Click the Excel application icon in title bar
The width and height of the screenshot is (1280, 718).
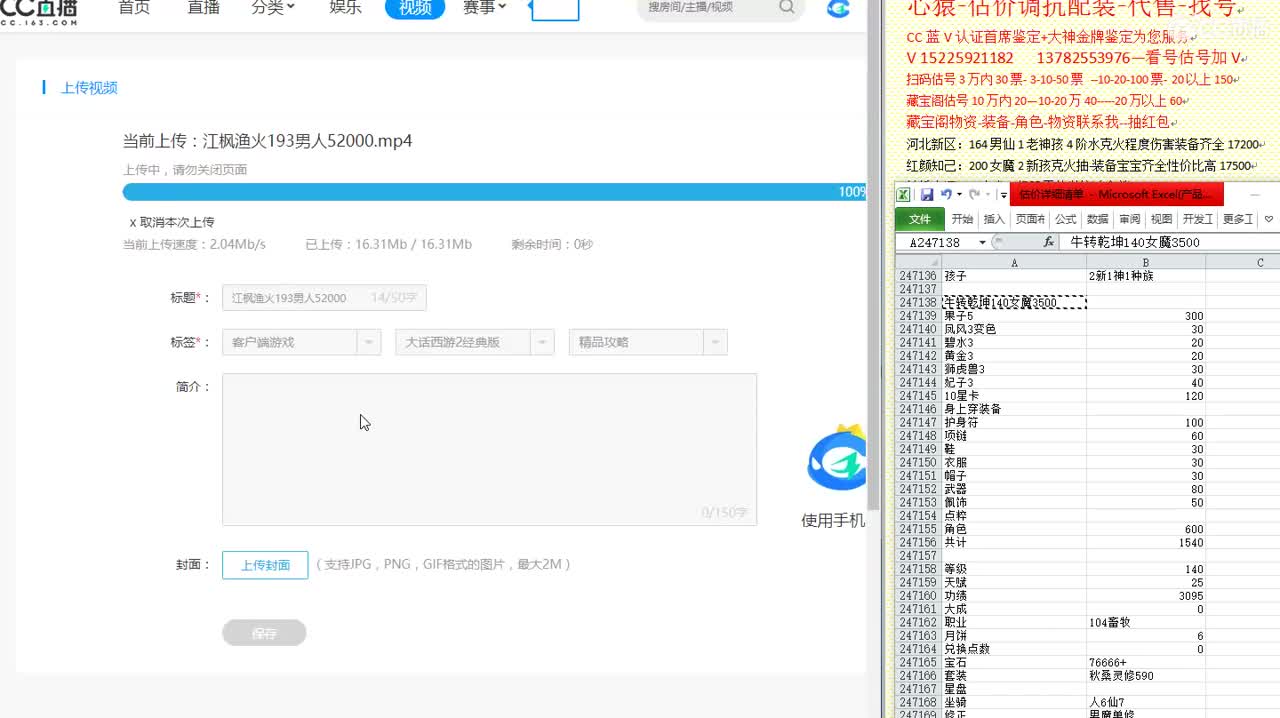[x=903, y=195]
